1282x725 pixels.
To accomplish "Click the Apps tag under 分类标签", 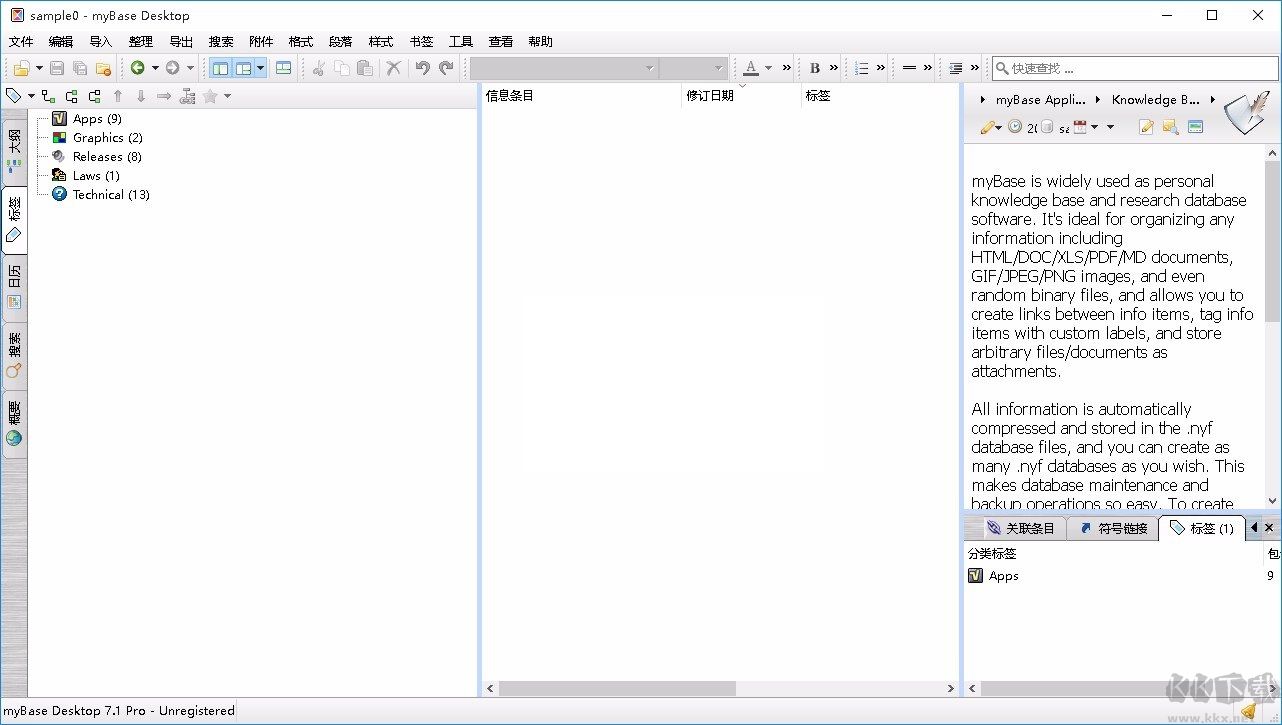I will pyautogui.click(x=1000, y=575).
